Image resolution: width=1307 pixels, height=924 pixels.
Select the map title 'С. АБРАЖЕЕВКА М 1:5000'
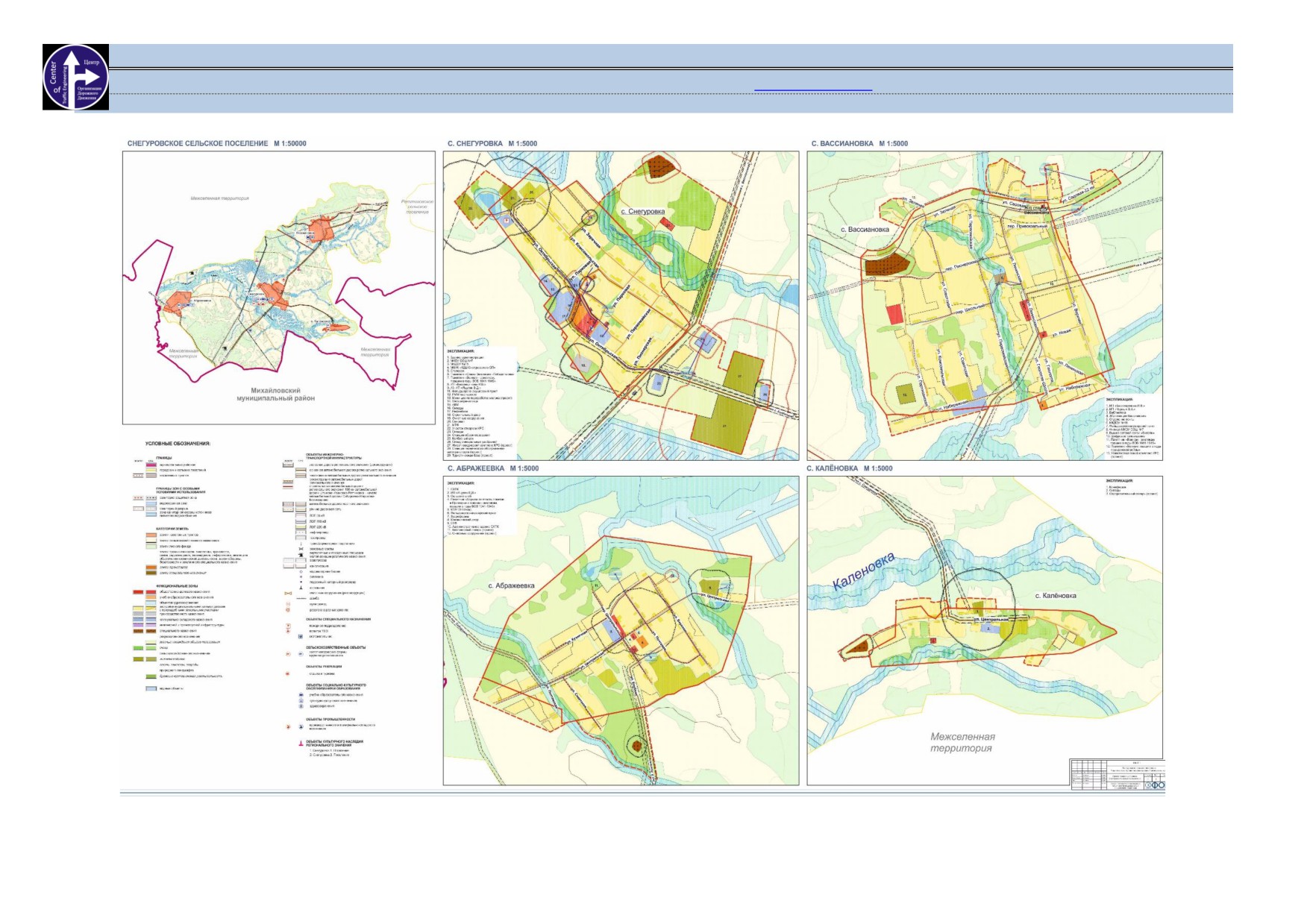pos(493,469)
